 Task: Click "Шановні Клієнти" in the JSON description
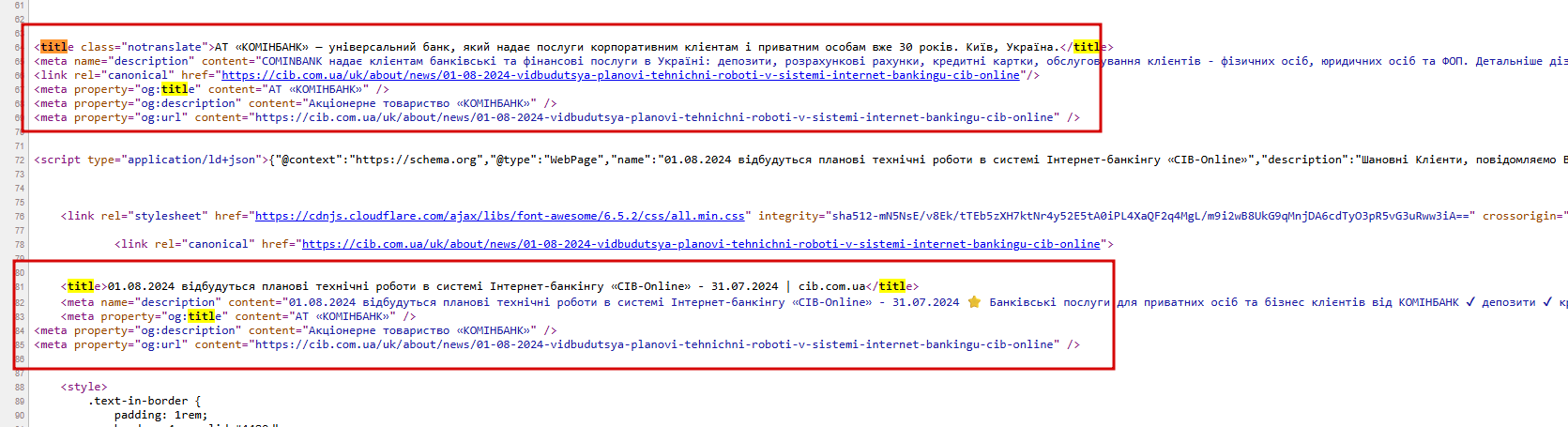pos(1413,160)
